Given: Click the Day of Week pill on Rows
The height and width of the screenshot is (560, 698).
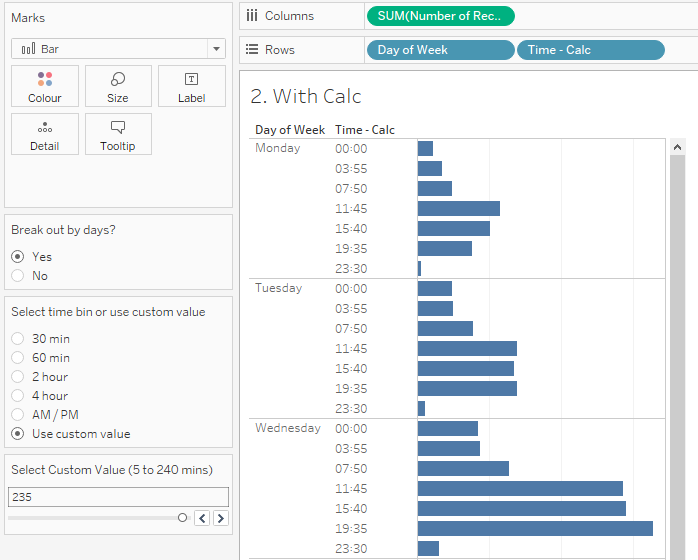Looking at the screenshot, I should tap(440, 50).
